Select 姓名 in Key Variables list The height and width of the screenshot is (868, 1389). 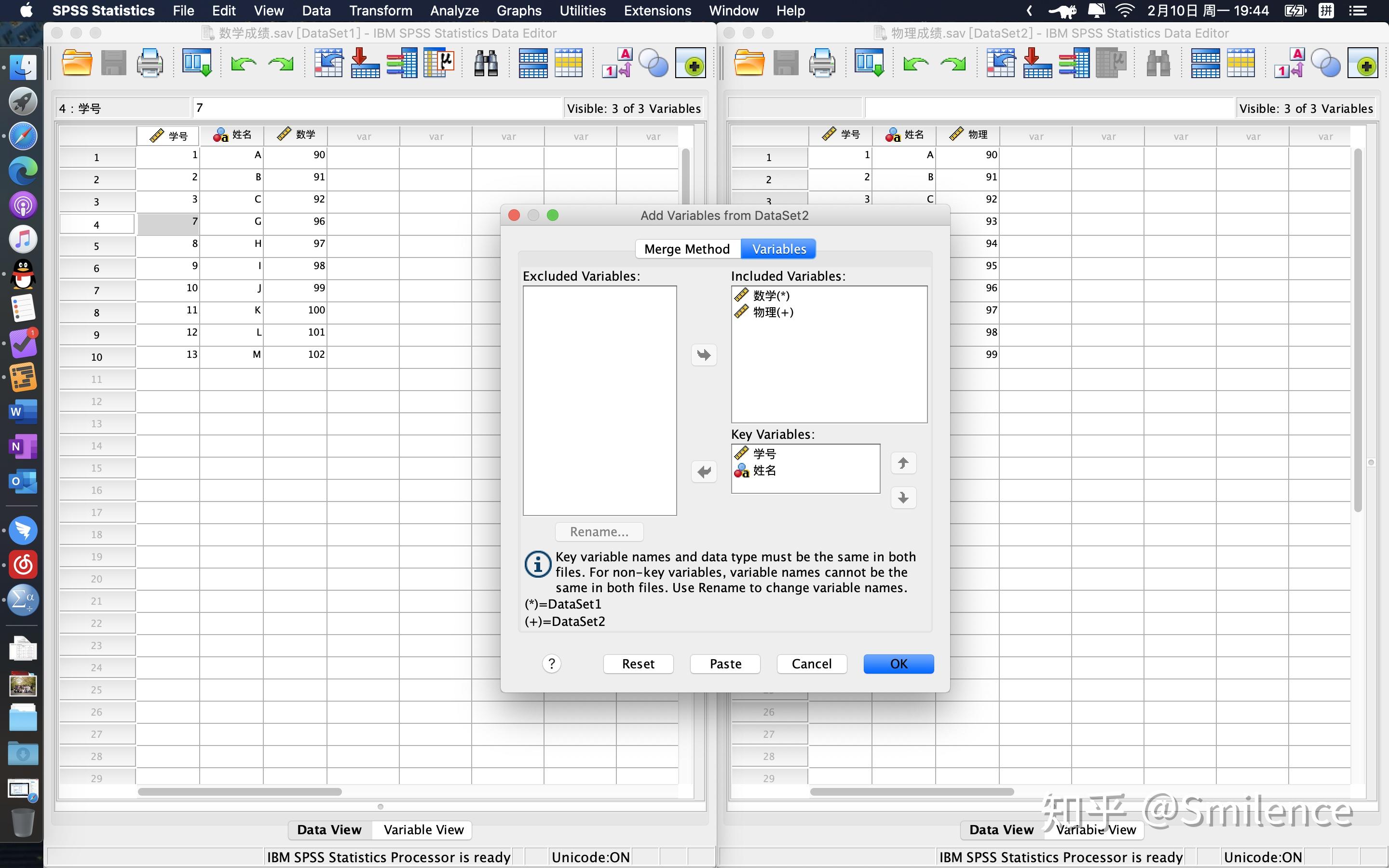(x=764, y=471)
